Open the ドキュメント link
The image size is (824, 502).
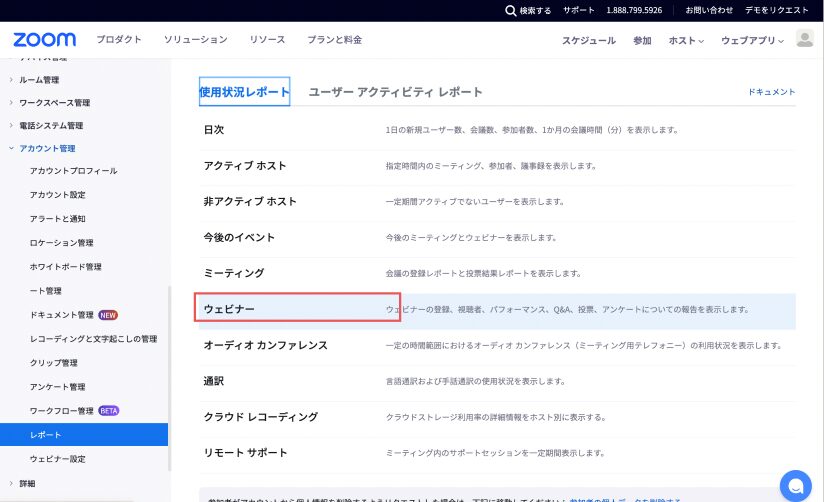(771, 92)
